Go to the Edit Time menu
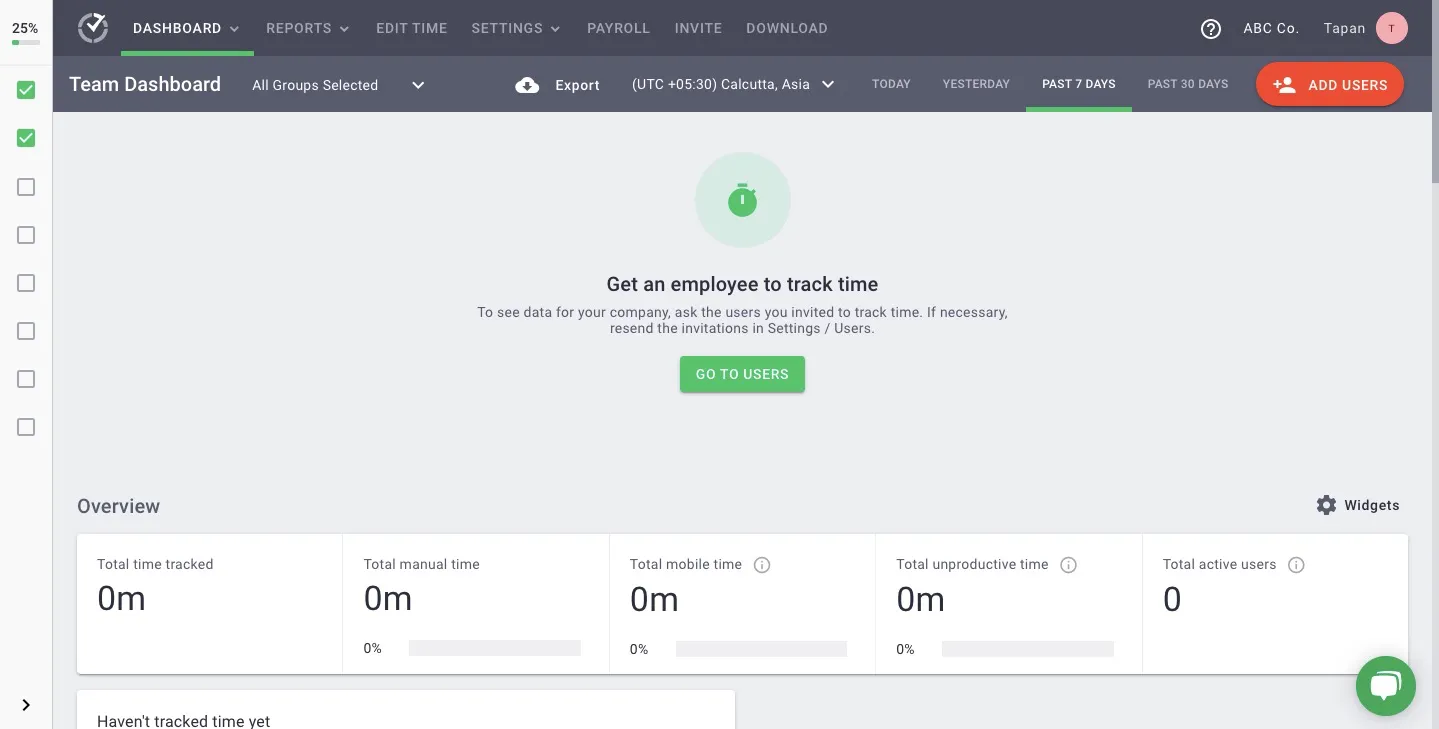The width and height of the screenshot is (1439, 729). coord(412,28)
